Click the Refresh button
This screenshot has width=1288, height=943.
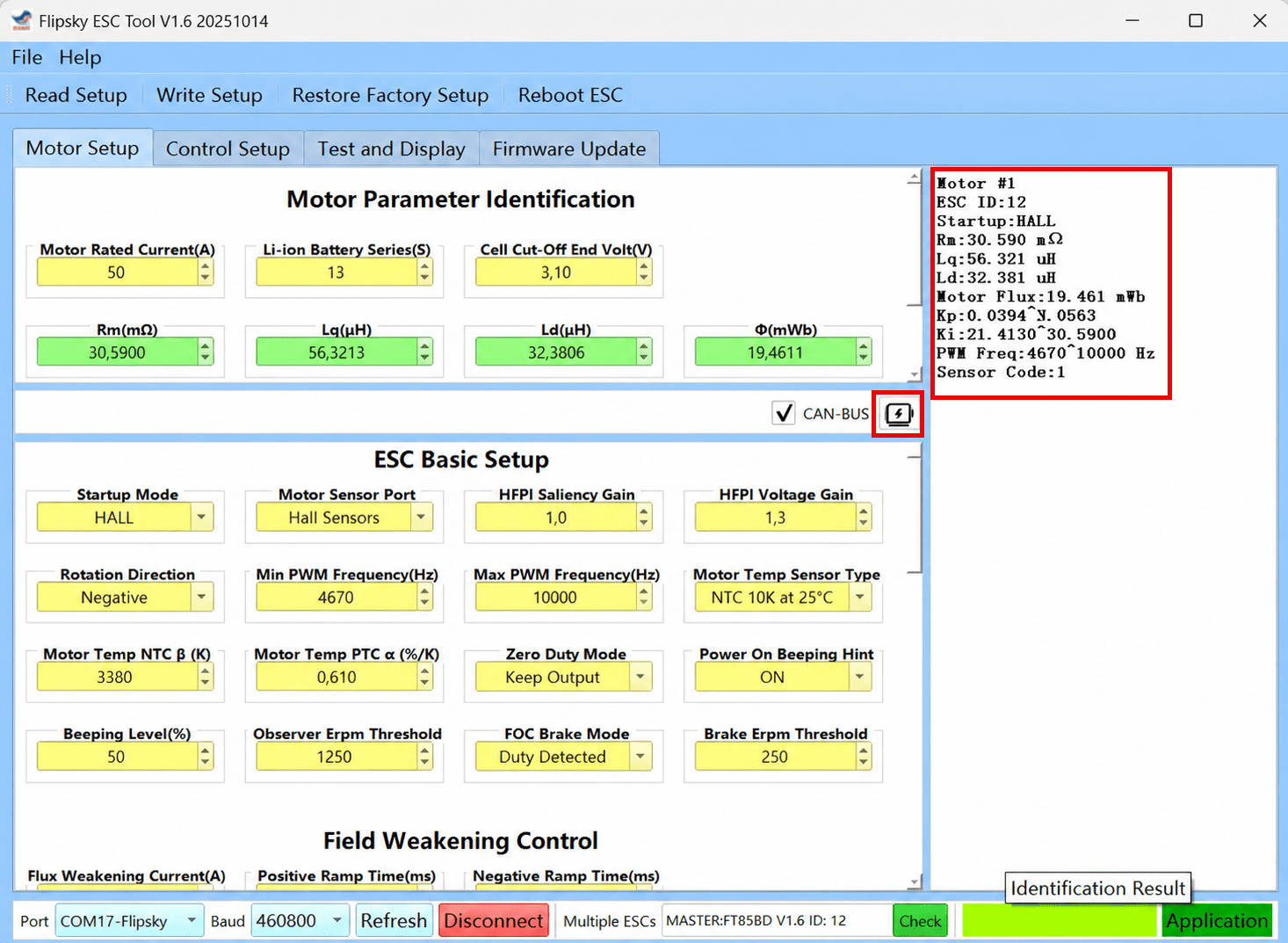click(394, 921)
